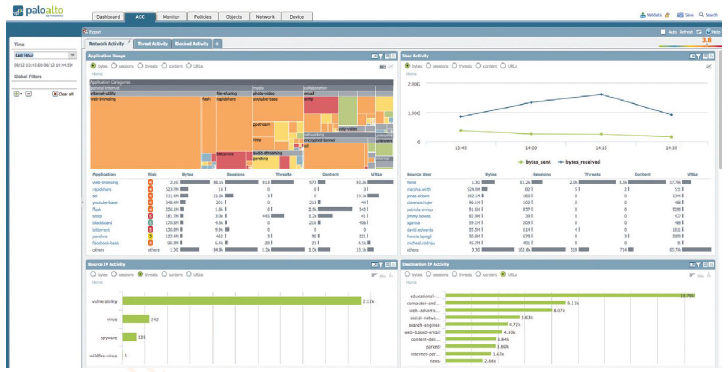
Task: Click line chart icon in User Activity panel
Action: tap(708, 66)
